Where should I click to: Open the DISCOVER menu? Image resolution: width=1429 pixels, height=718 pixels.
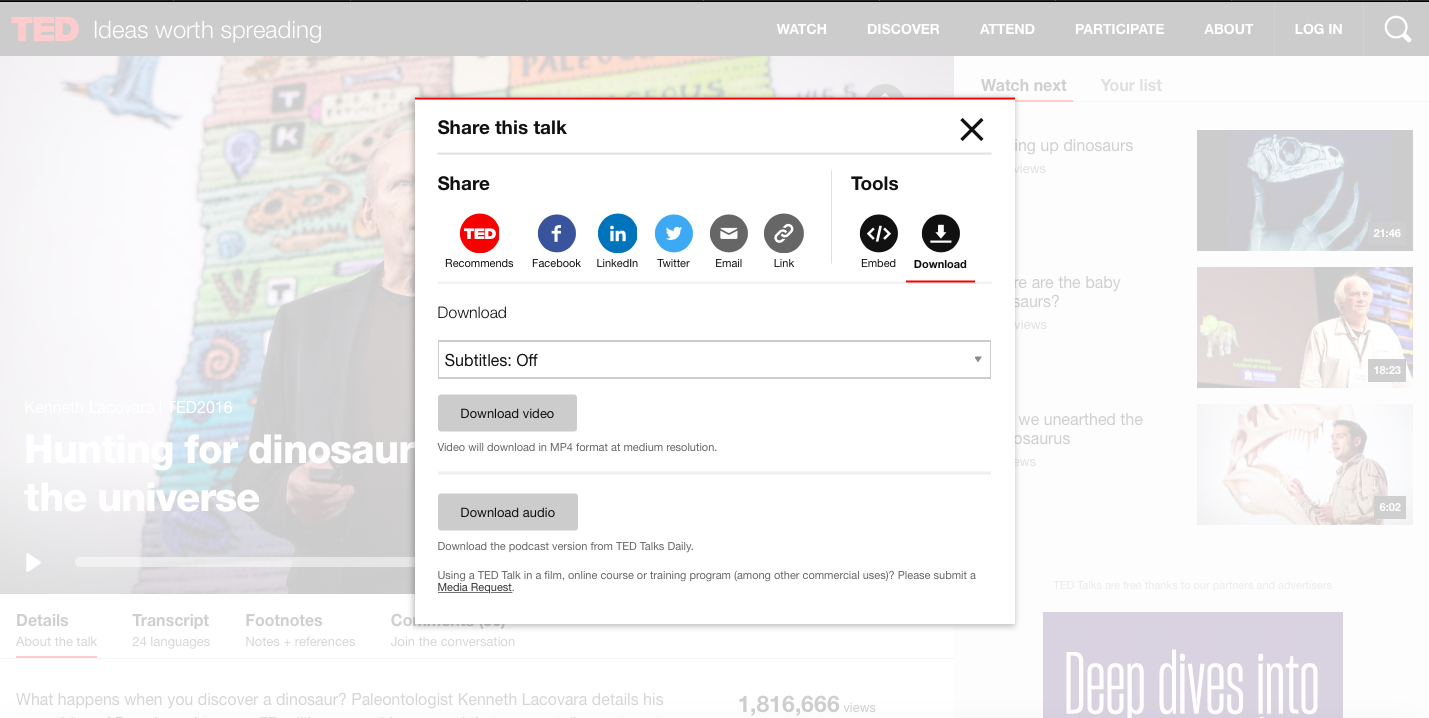click(x=903, y=29)
